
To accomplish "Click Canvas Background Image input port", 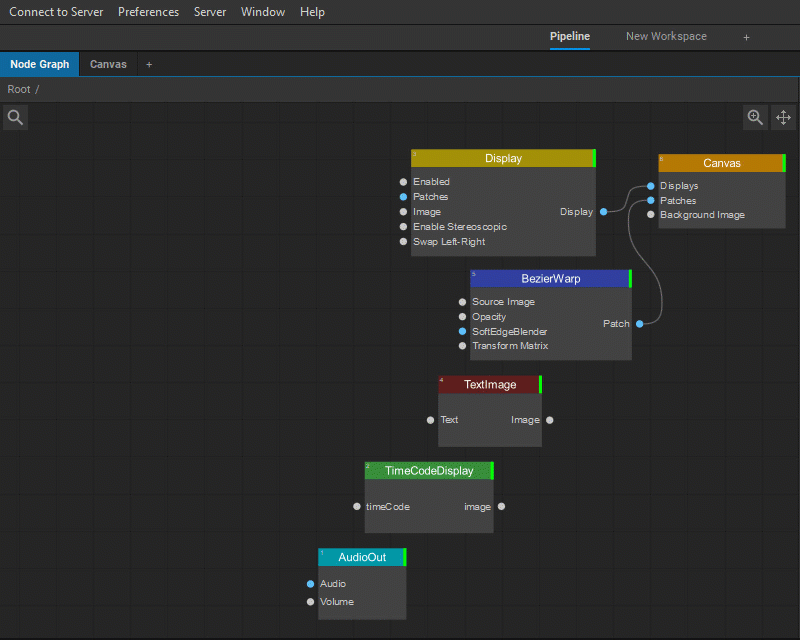I will [651, 214].
